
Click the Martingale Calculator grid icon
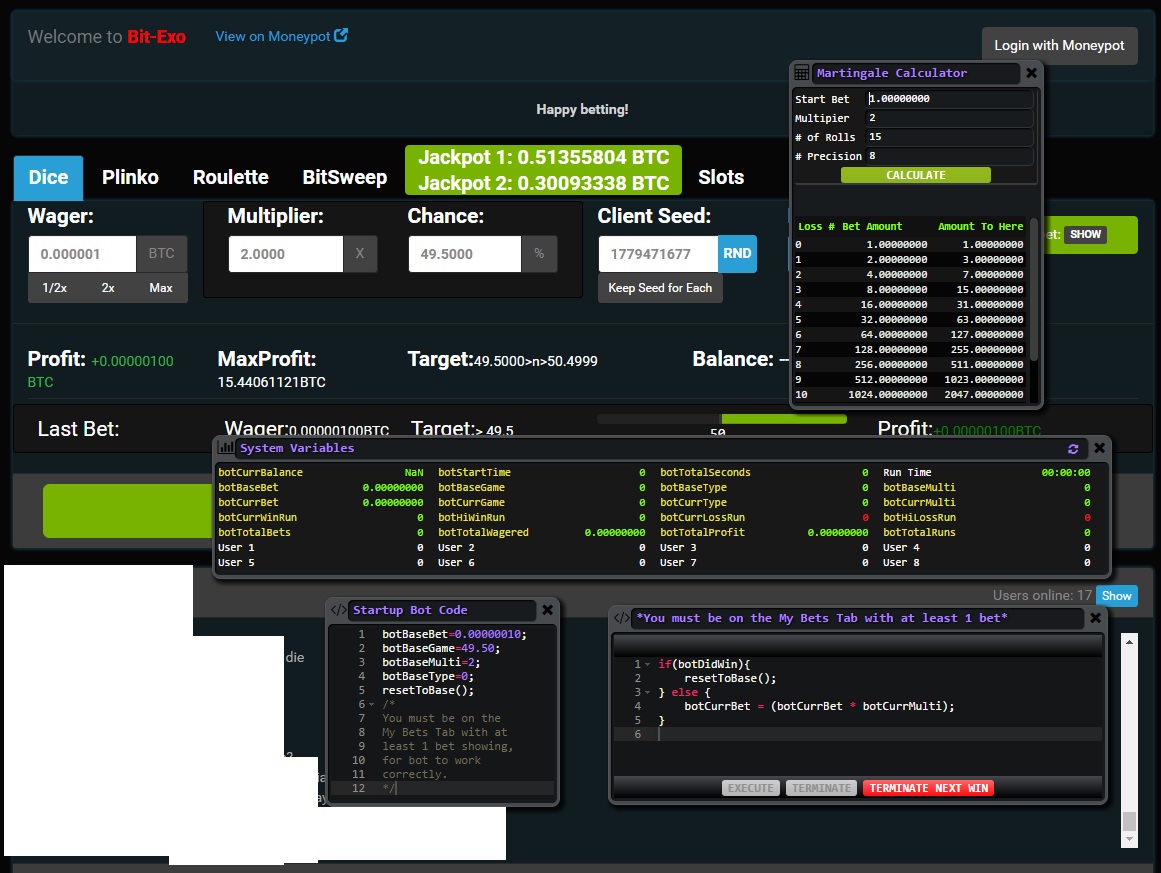[801, 73]
